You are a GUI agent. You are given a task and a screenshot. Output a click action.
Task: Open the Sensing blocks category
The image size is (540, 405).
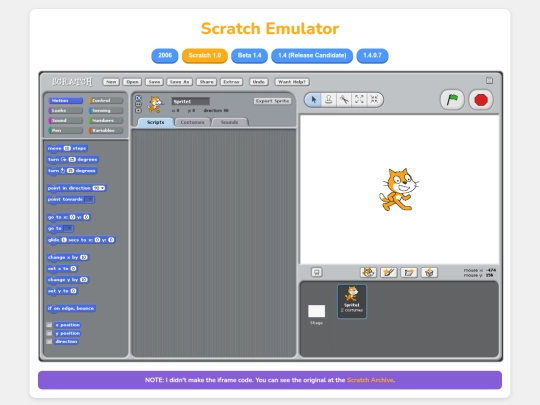tap(106, 111)
